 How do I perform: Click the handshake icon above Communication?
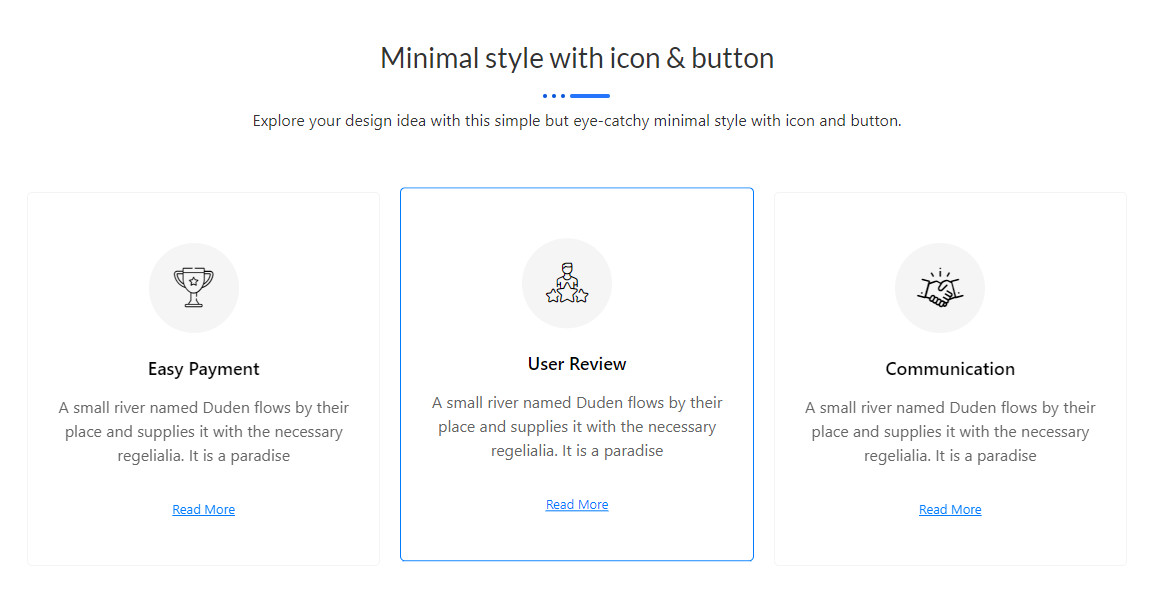point(939,288)
